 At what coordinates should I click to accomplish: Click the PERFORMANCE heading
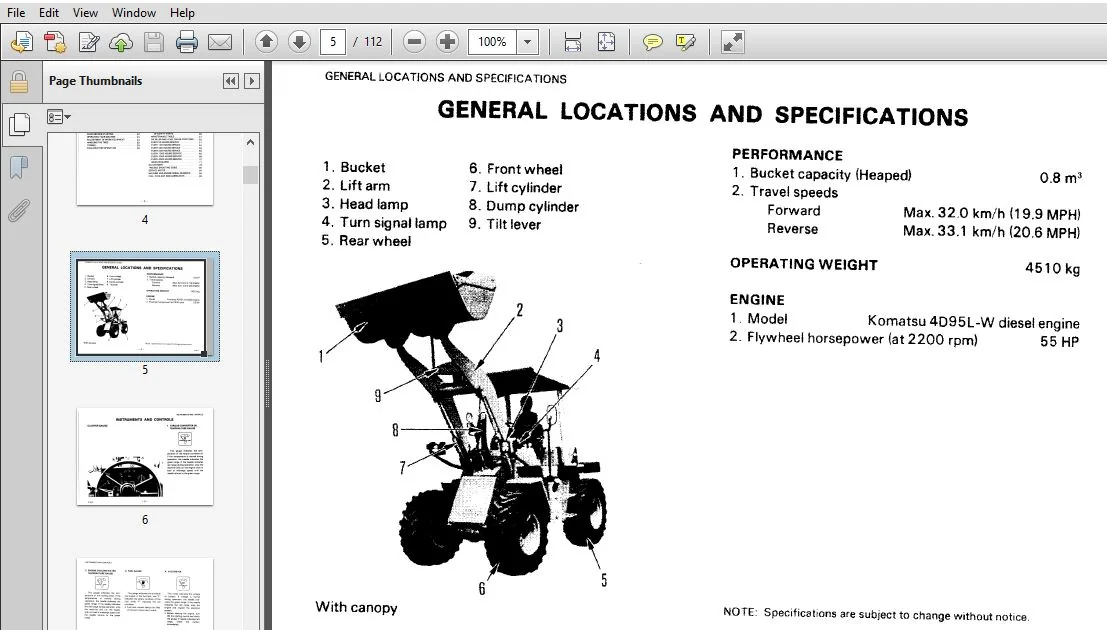[x=787, y=155]
